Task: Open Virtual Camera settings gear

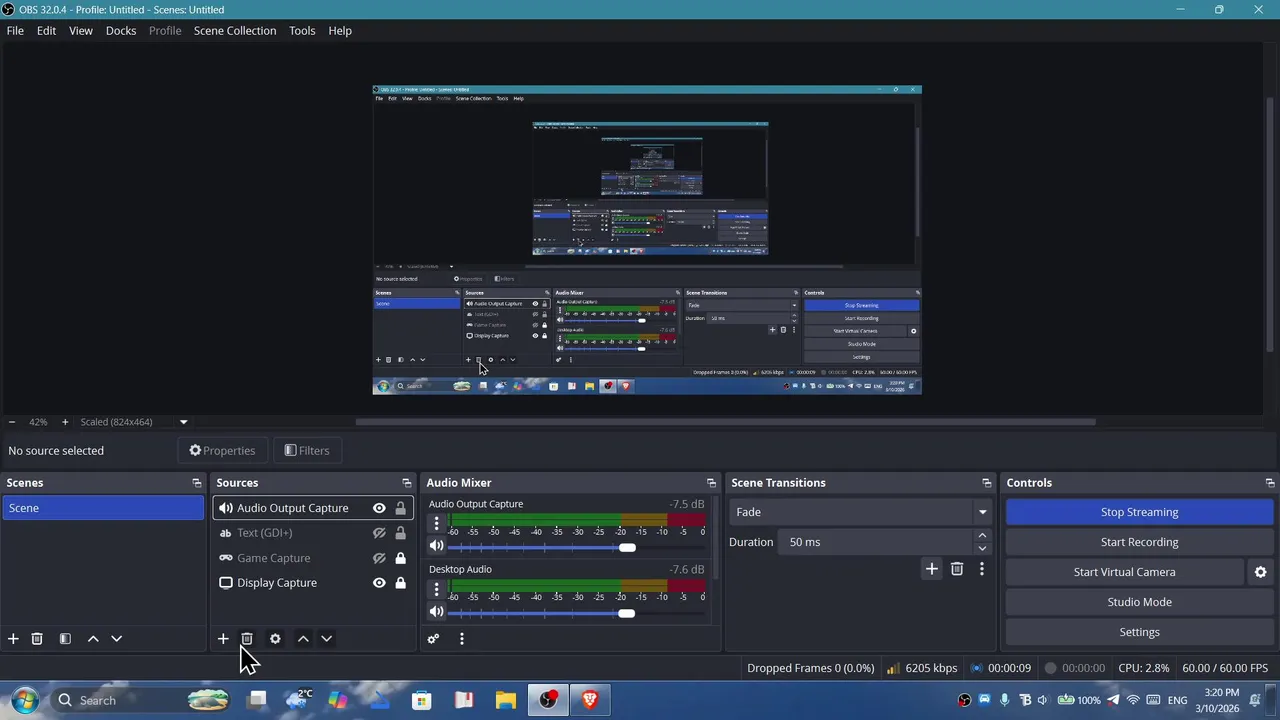Action: coord(1260,572)
